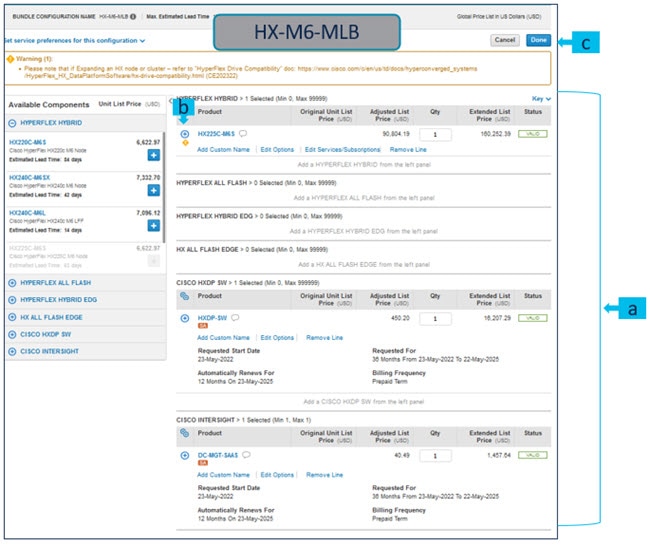The width and height of the screenshot is (650, 546).
Task: Click Edit Options for HX225C-M6S
Action: [277, 150]
